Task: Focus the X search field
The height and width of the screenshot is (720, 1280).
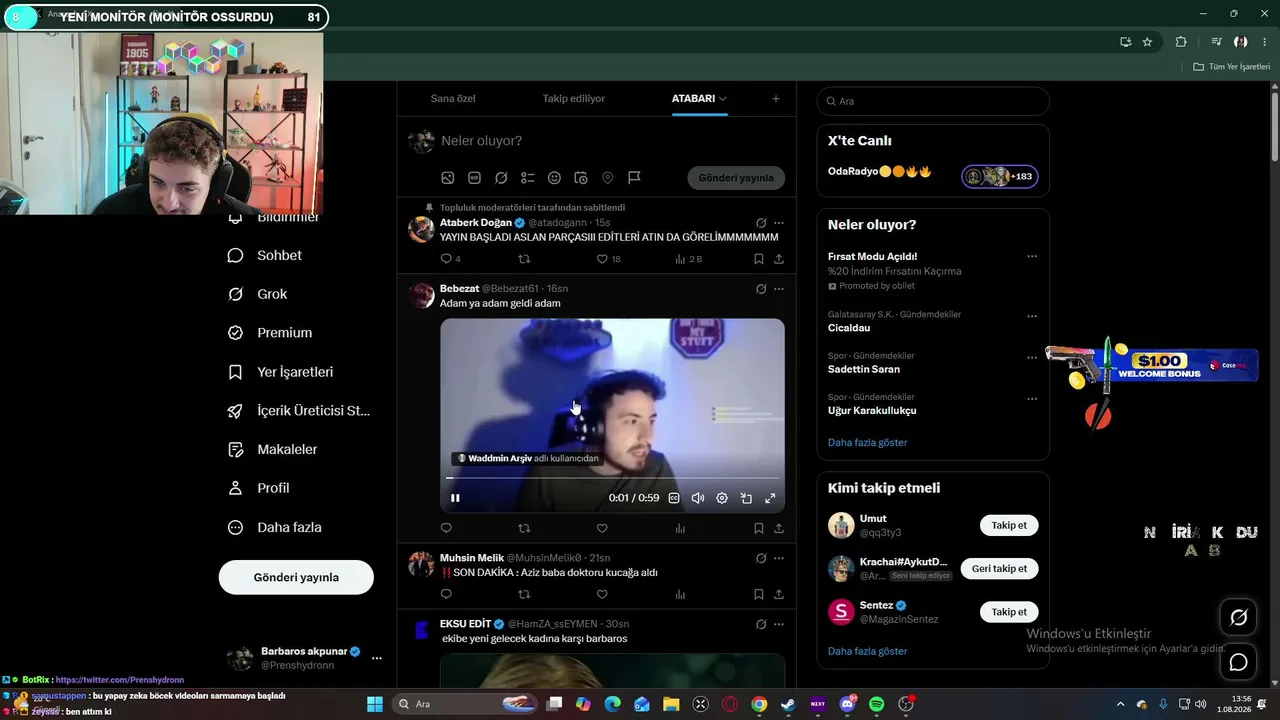Action: pos(933,101)
